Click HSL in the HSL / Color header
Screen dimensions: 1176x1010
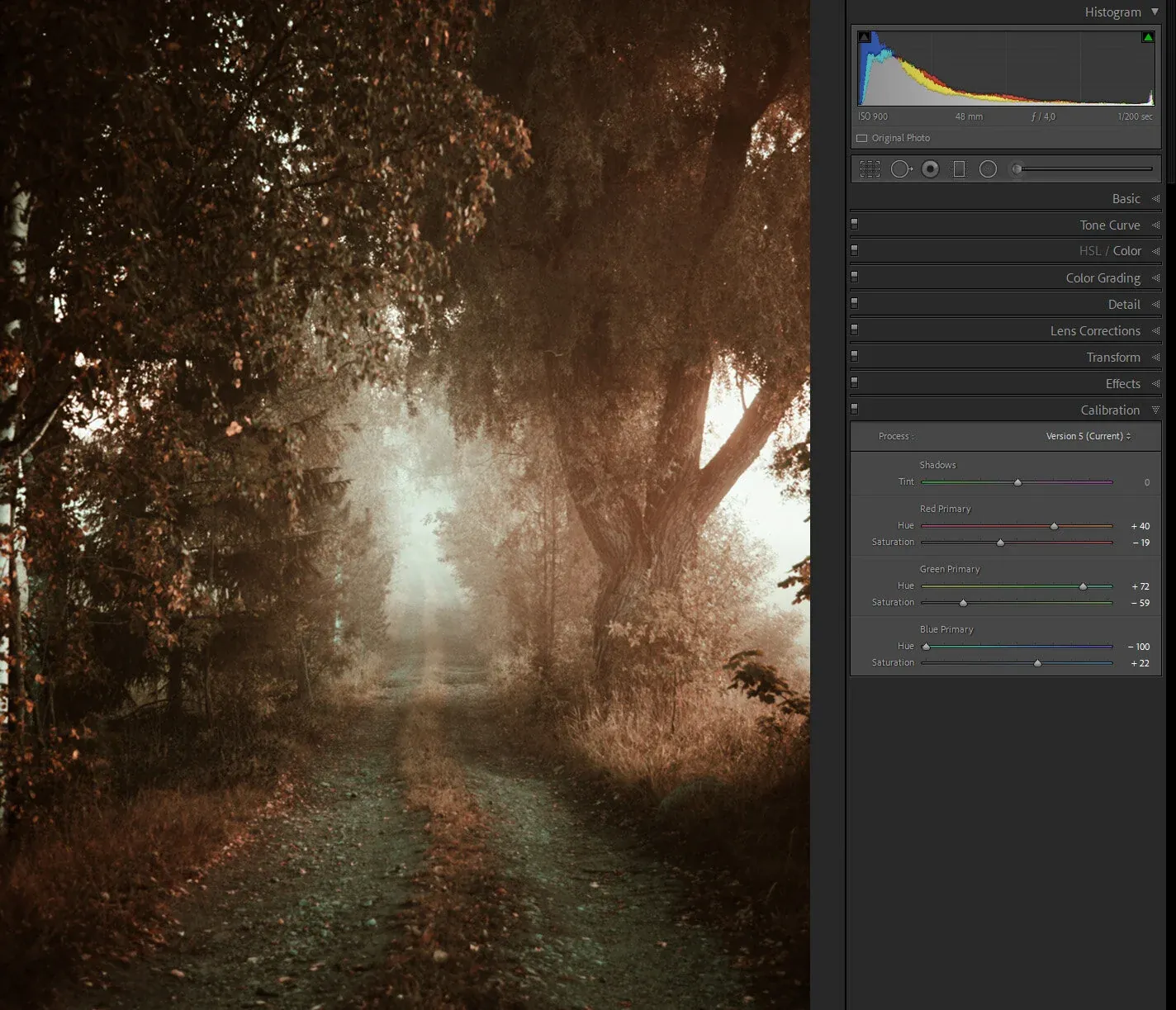click(1089, 251)
